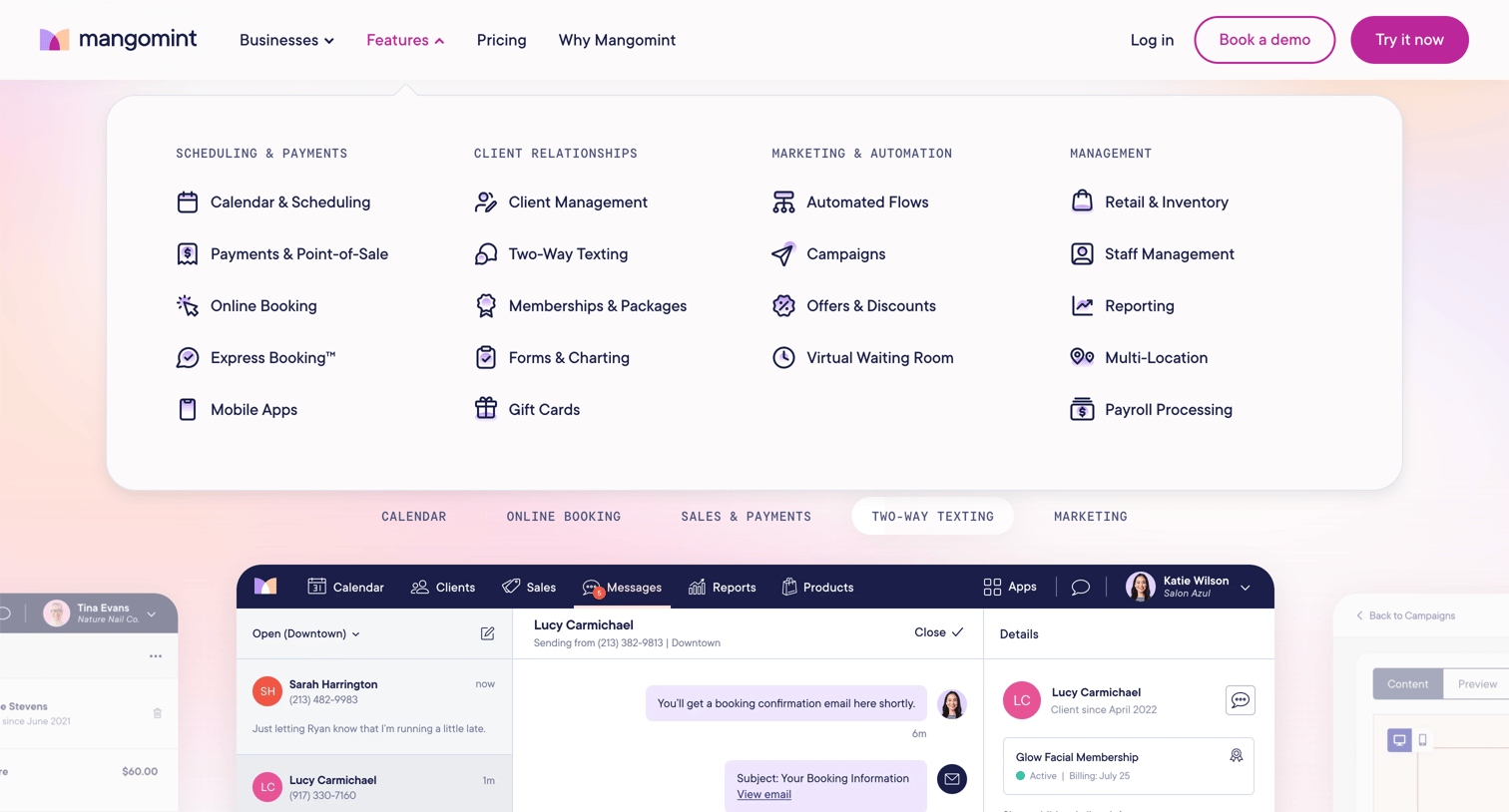
Task: Click the Book a demo button
Action: [x=1264, y=40]
